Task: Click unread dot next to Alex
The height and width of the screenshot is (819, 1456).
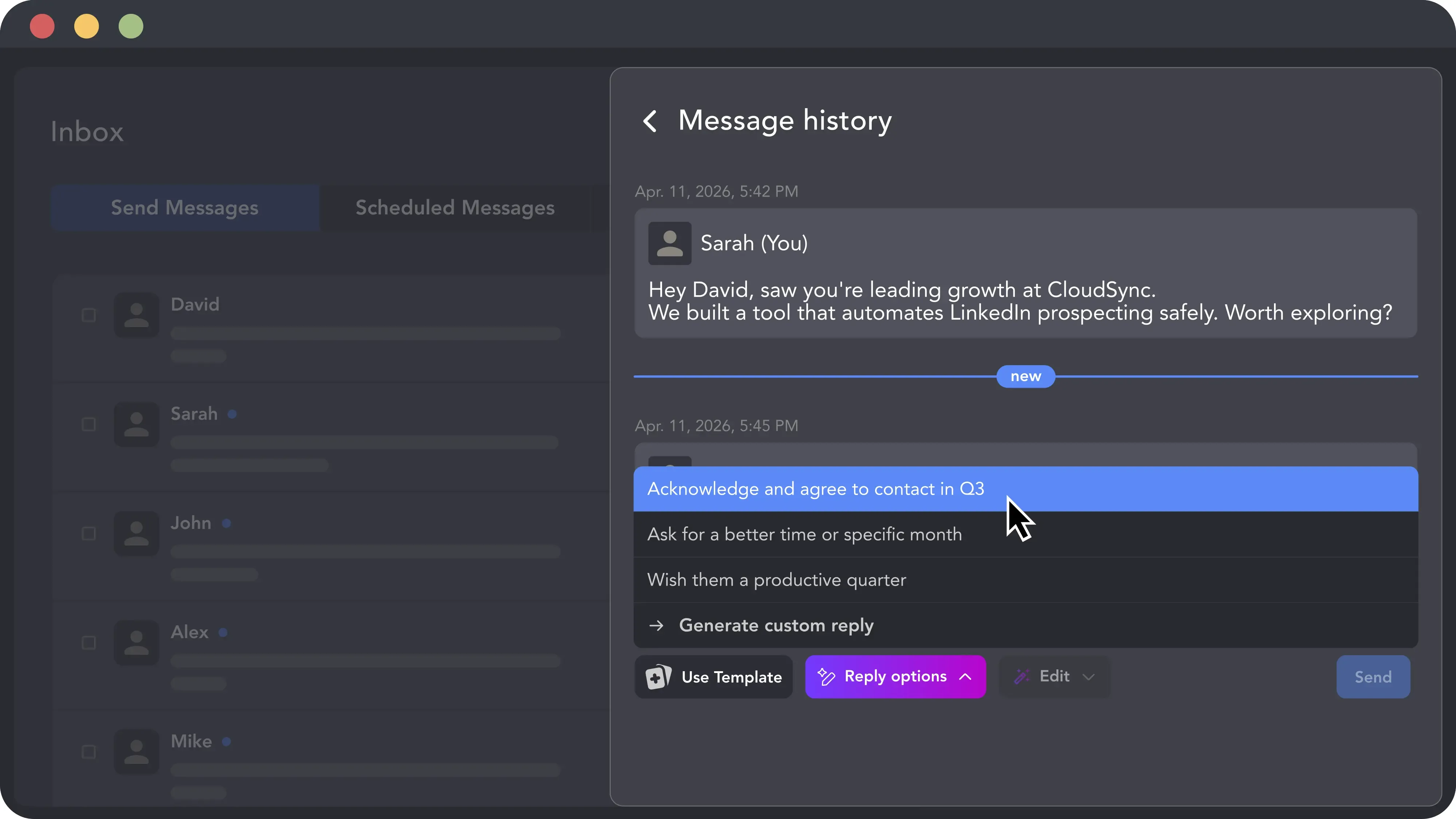Action: click(x=223, y=633)
